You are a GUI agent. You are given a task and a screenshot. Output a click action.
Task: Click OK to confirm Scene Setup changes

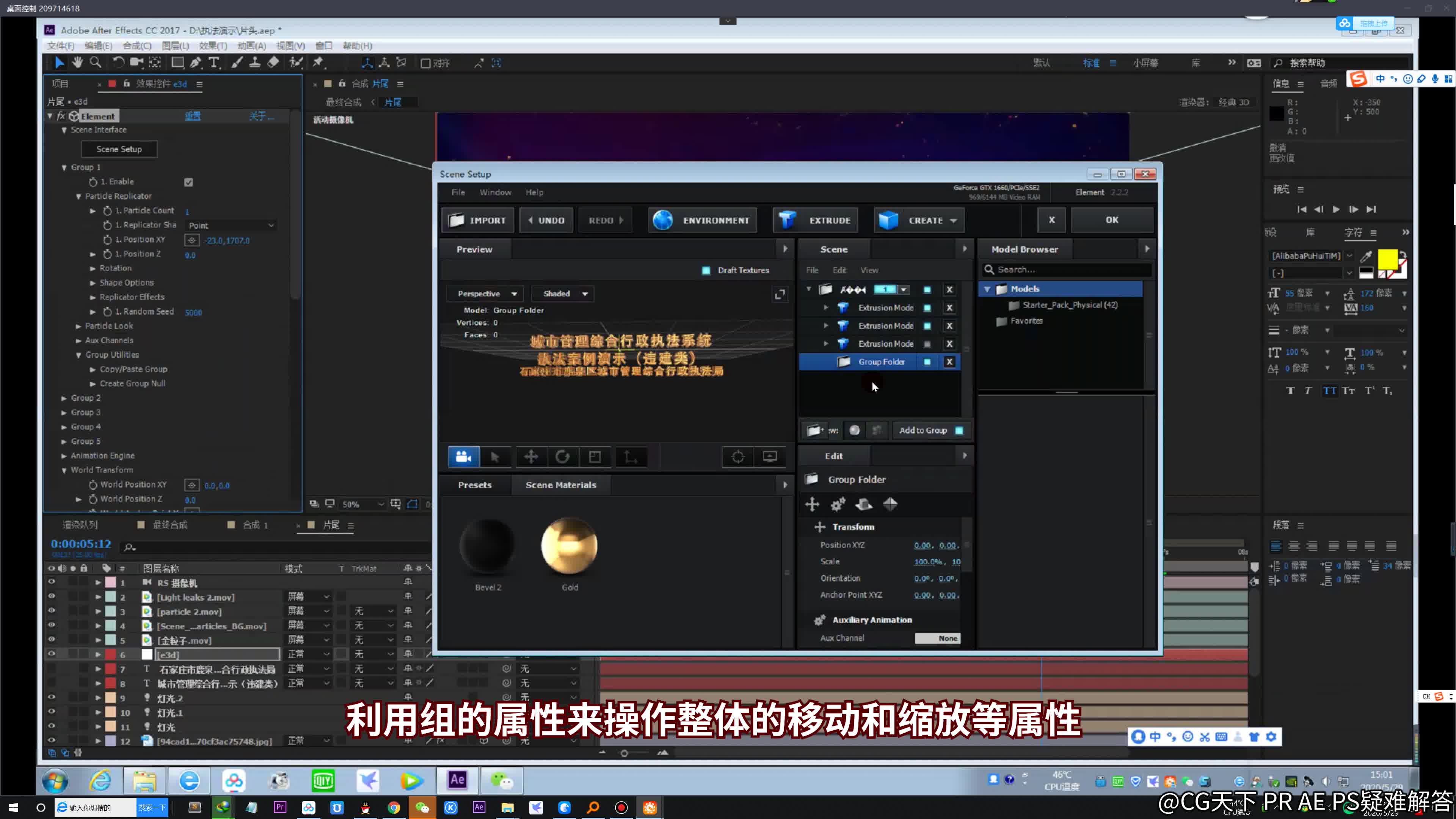[1112, 220]
